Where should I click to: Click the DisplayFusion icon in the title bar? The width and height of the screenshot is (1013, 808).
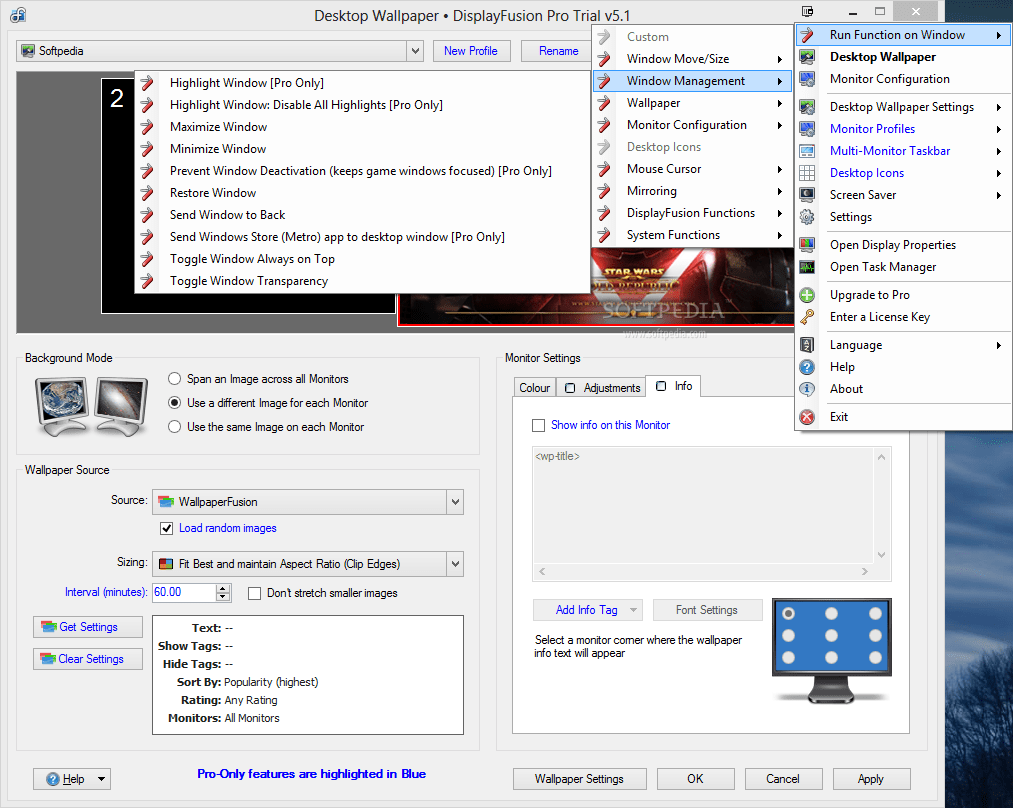16,14
